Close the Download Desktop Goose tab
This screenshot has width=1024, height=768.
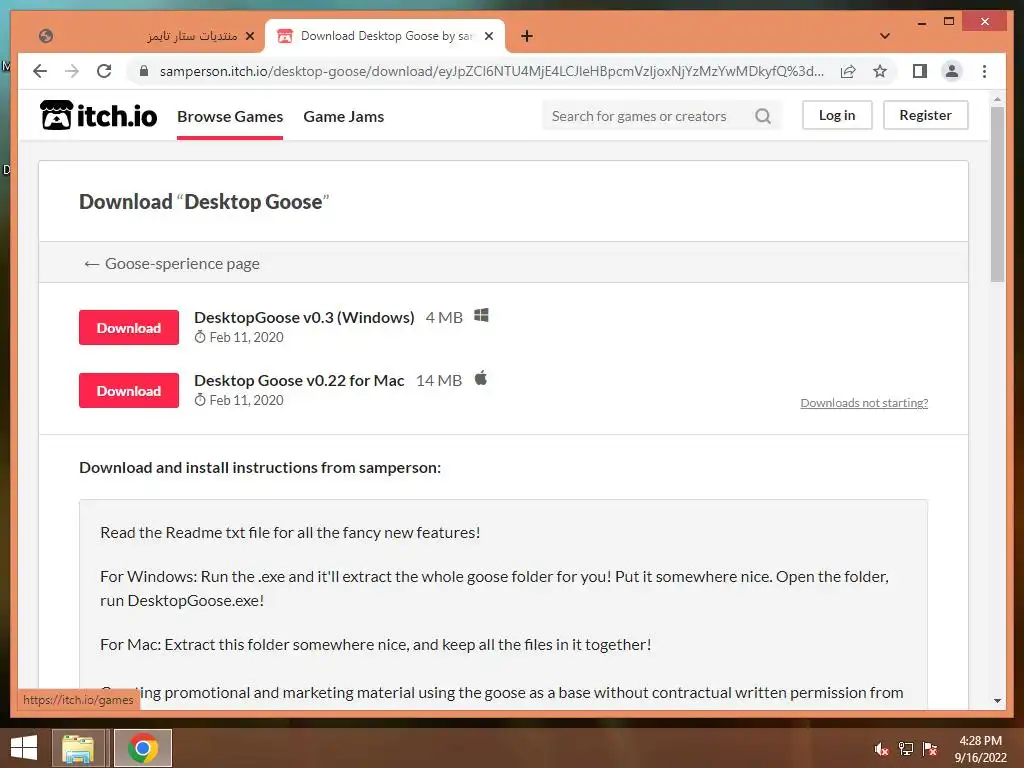pos(488,36)
